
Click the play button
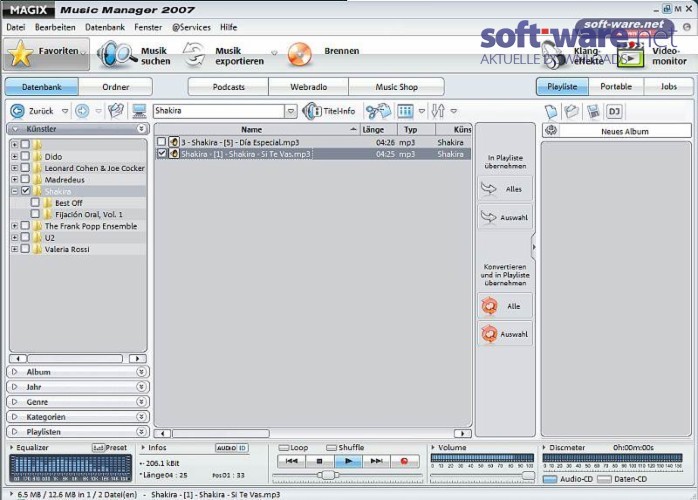point(349,461)
